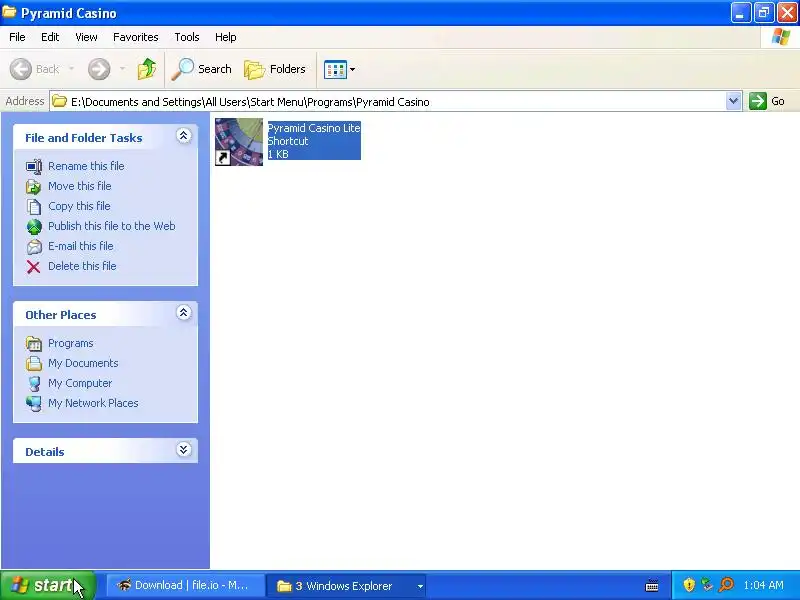Click the Views grid icon
This screenshot has width=800, height=600.
point(335,69)
